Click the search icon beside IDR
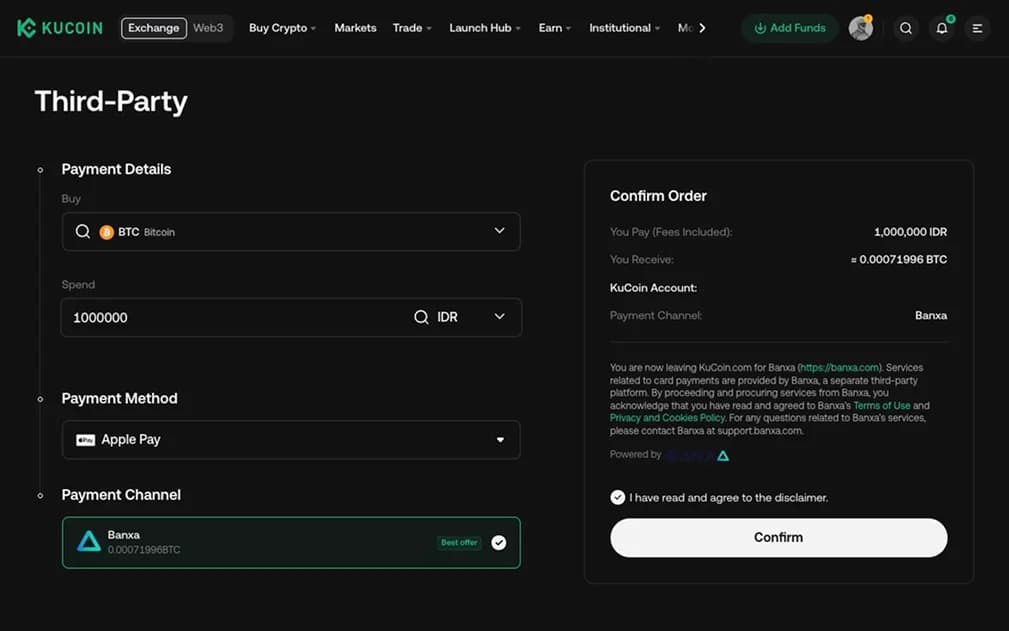Image resolution: width=1009 pixels, height=631 pixels. point(421,317)
